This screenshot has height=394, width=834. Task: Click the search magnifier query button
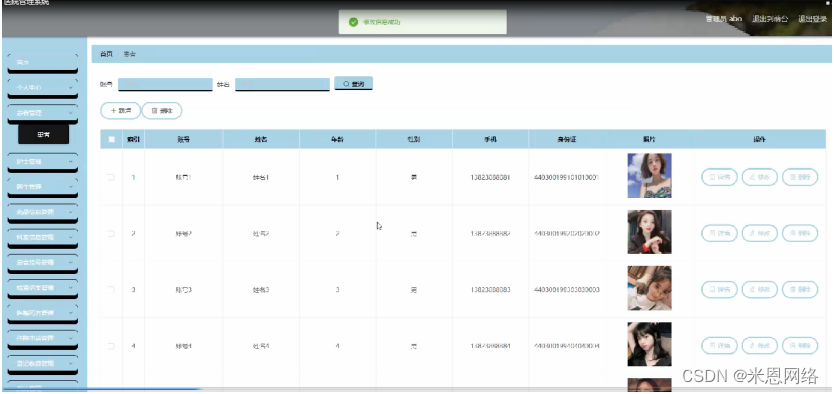[x=353, y=83]
